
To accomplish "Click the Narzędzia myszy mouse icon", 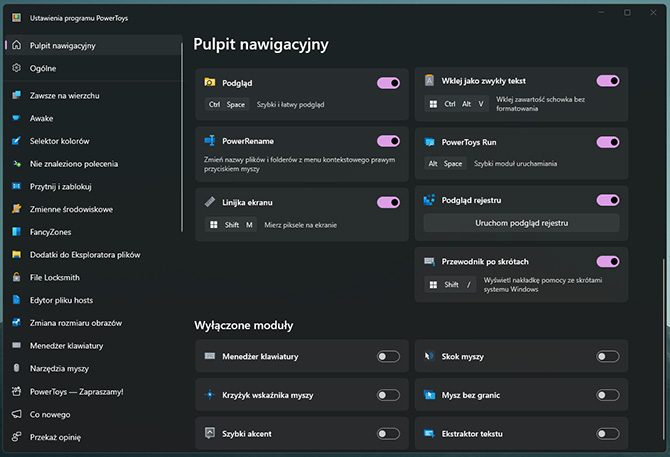I will click(16, 368).
